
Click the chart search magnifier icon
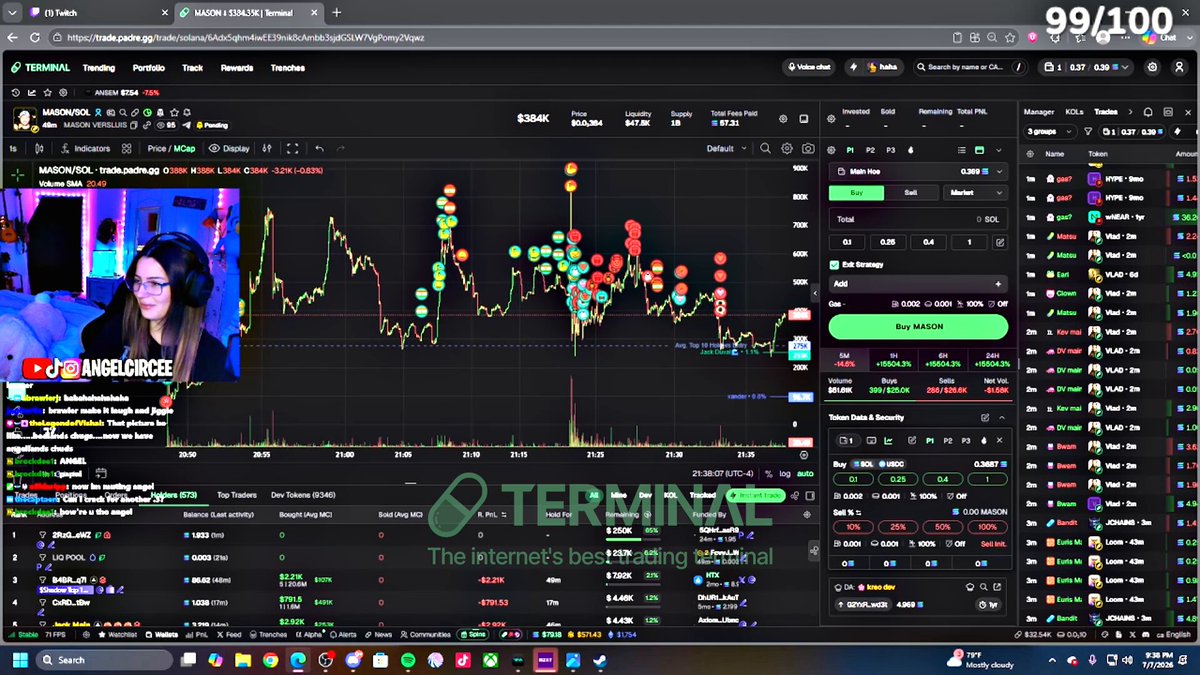tap(765, 148)
